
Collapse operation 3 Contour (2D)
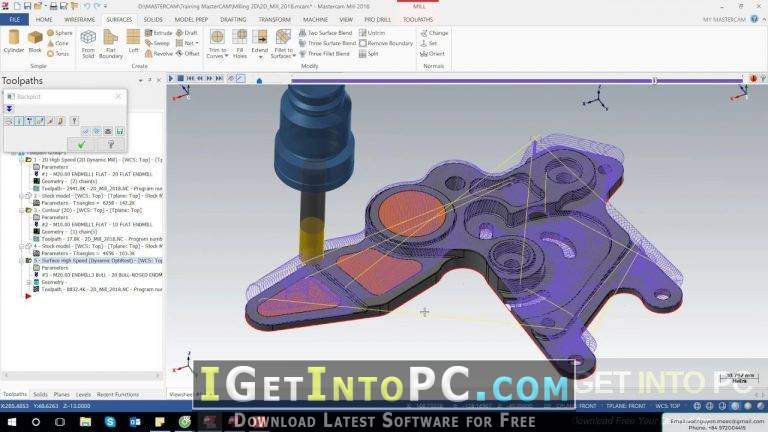pos(21,210)
